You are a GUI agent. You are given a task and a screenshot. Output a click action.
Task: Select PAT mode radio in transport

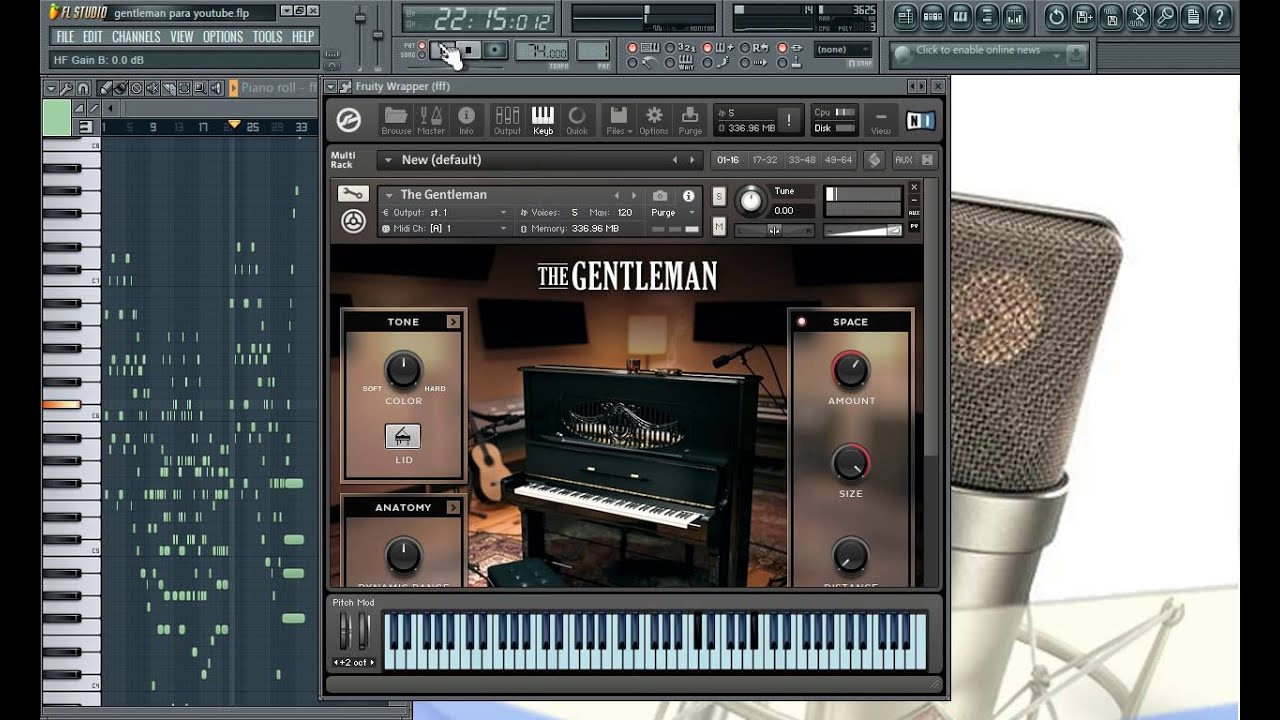pyautogui.click(x=422, y=45)
